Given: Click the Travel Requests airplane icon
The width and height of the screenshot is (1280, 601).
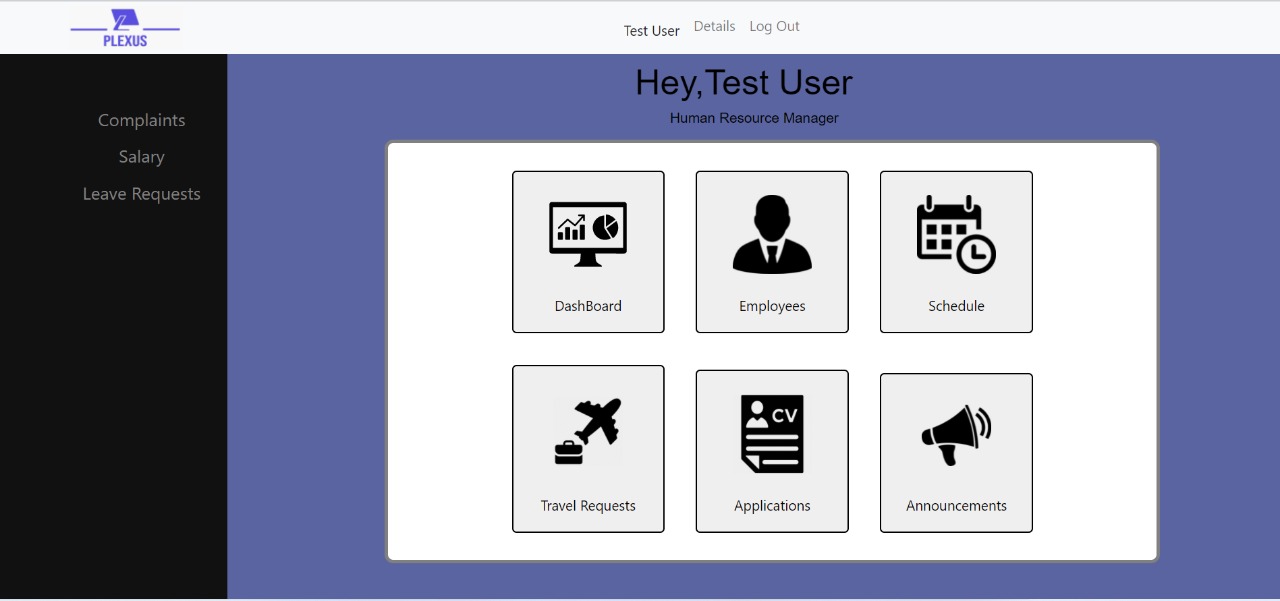Looking at the screenshot, I should [588, 430].
